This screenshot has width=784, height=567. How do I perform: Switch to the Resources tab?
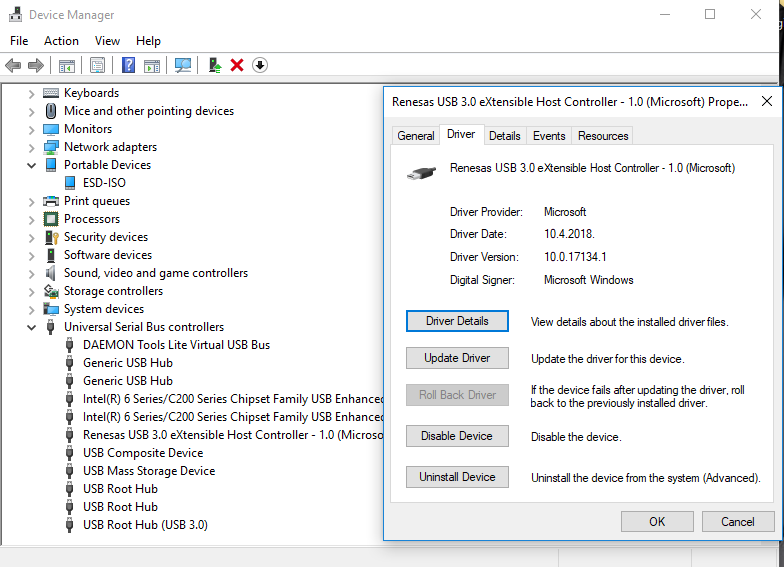pos(603,136)
